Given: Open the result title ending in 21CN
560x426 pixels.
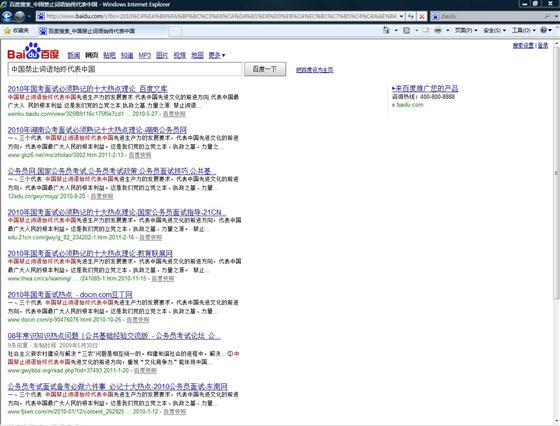Looking at the screenshot, I should click(x=117, y=212).
